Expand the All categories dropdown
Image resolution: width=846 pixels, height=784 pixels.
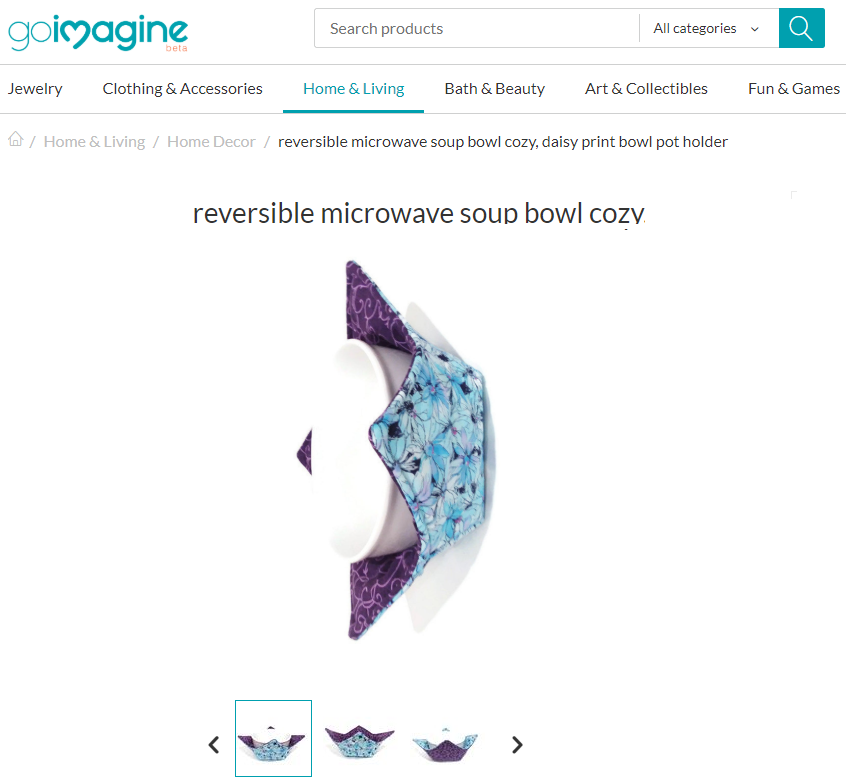click(x=708, y=28)
